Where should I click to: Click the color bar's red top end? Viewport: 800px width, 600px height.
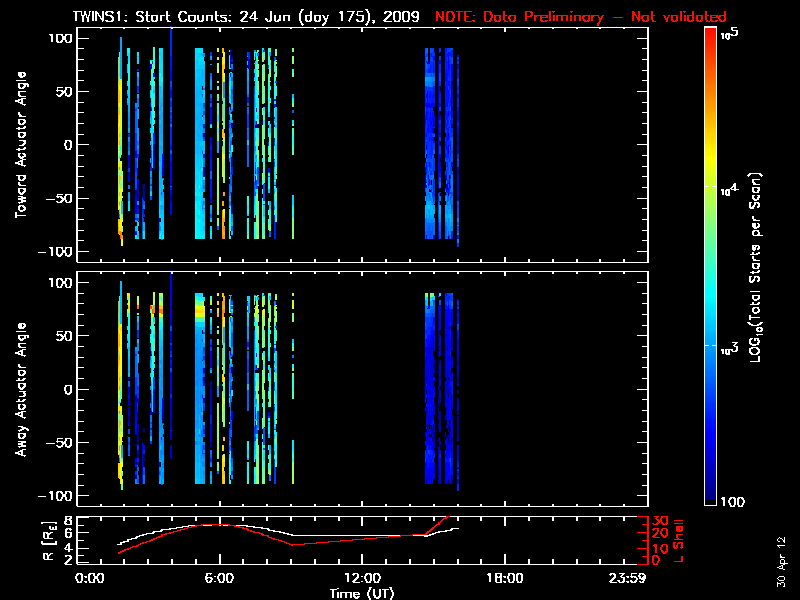click(x=711, y=35)
